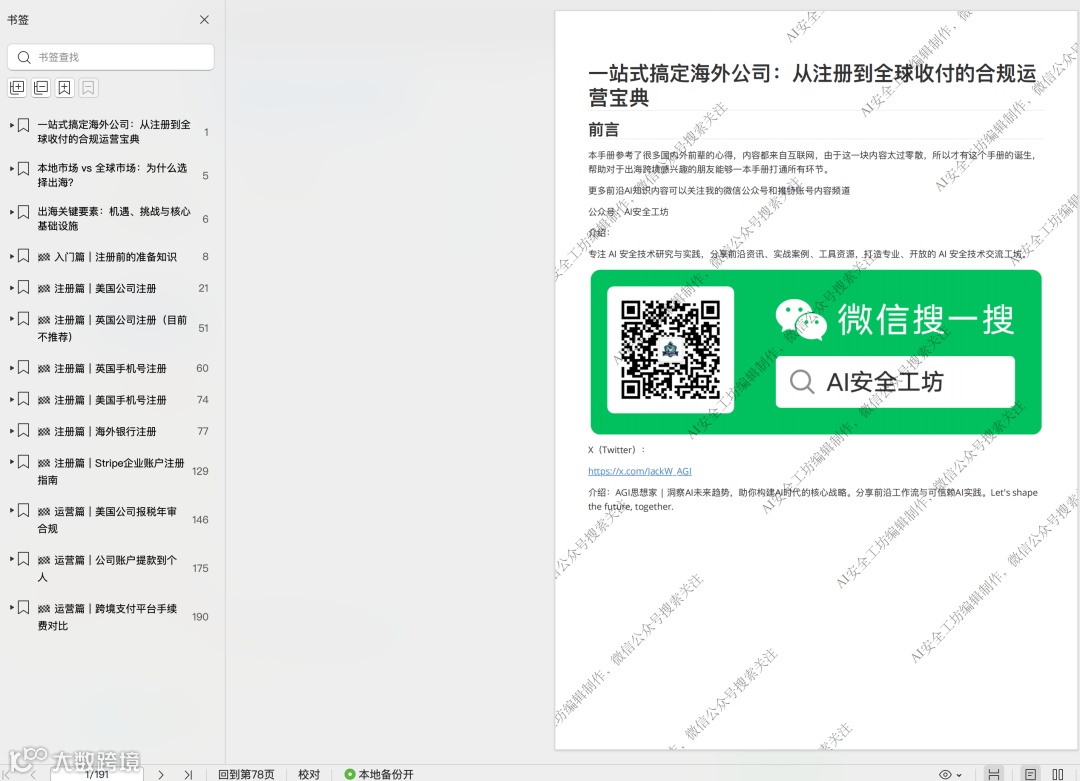Open bookmark 本地市场 vs 全球市场
1080x781 pixels.
(112, 175)
